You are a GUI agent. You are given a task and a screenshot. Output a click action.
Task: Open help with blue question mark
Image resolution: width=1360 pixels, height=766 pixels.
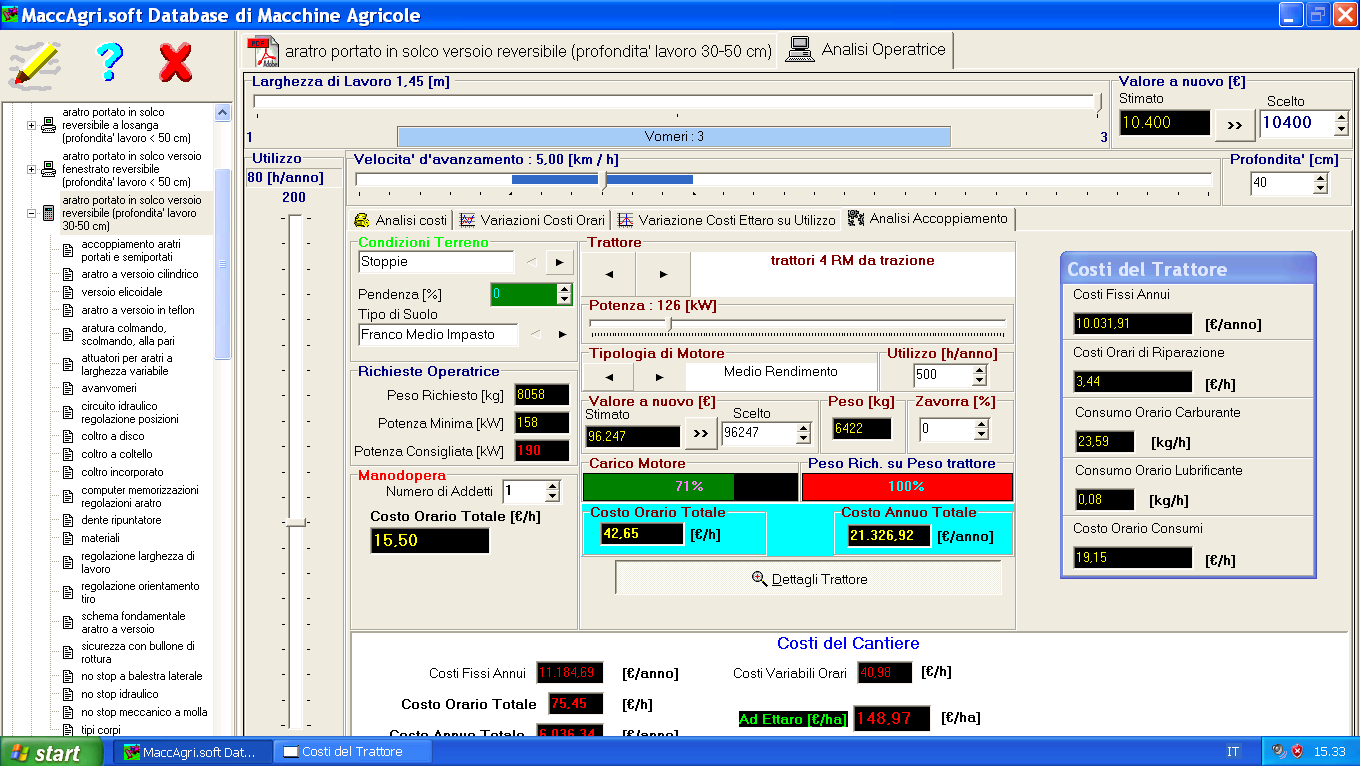110,63
